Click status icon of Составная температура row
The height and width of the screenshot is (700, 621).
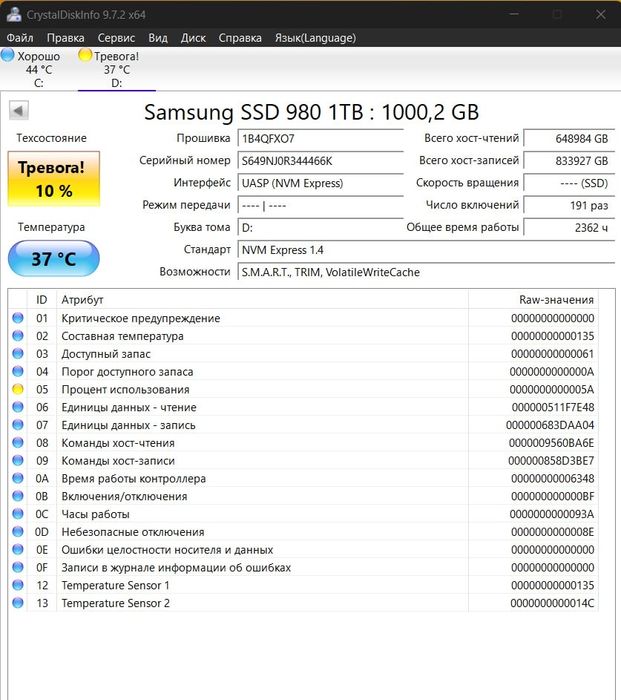click(18, 336)
